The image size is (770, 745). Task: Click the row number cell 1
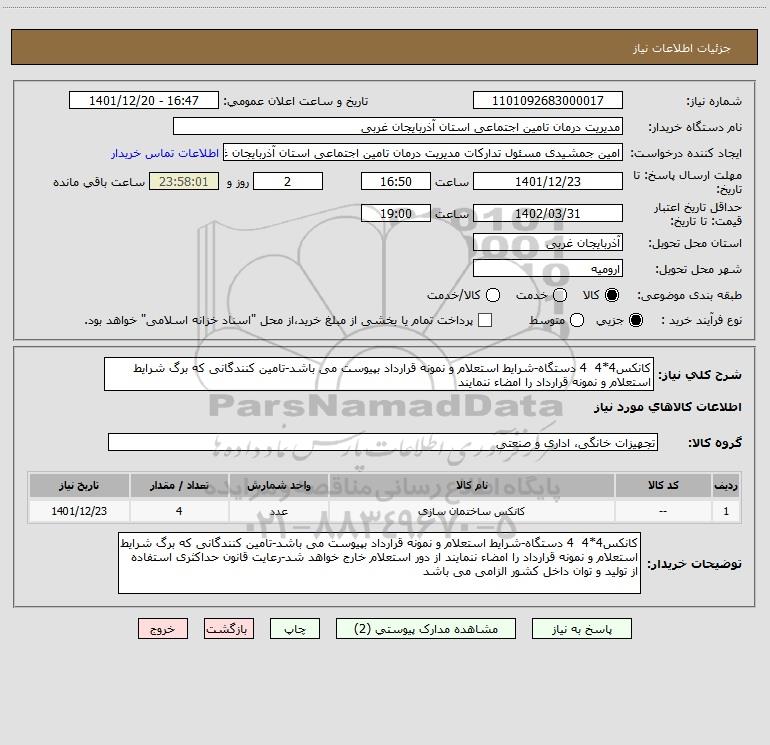click(726, 511)
